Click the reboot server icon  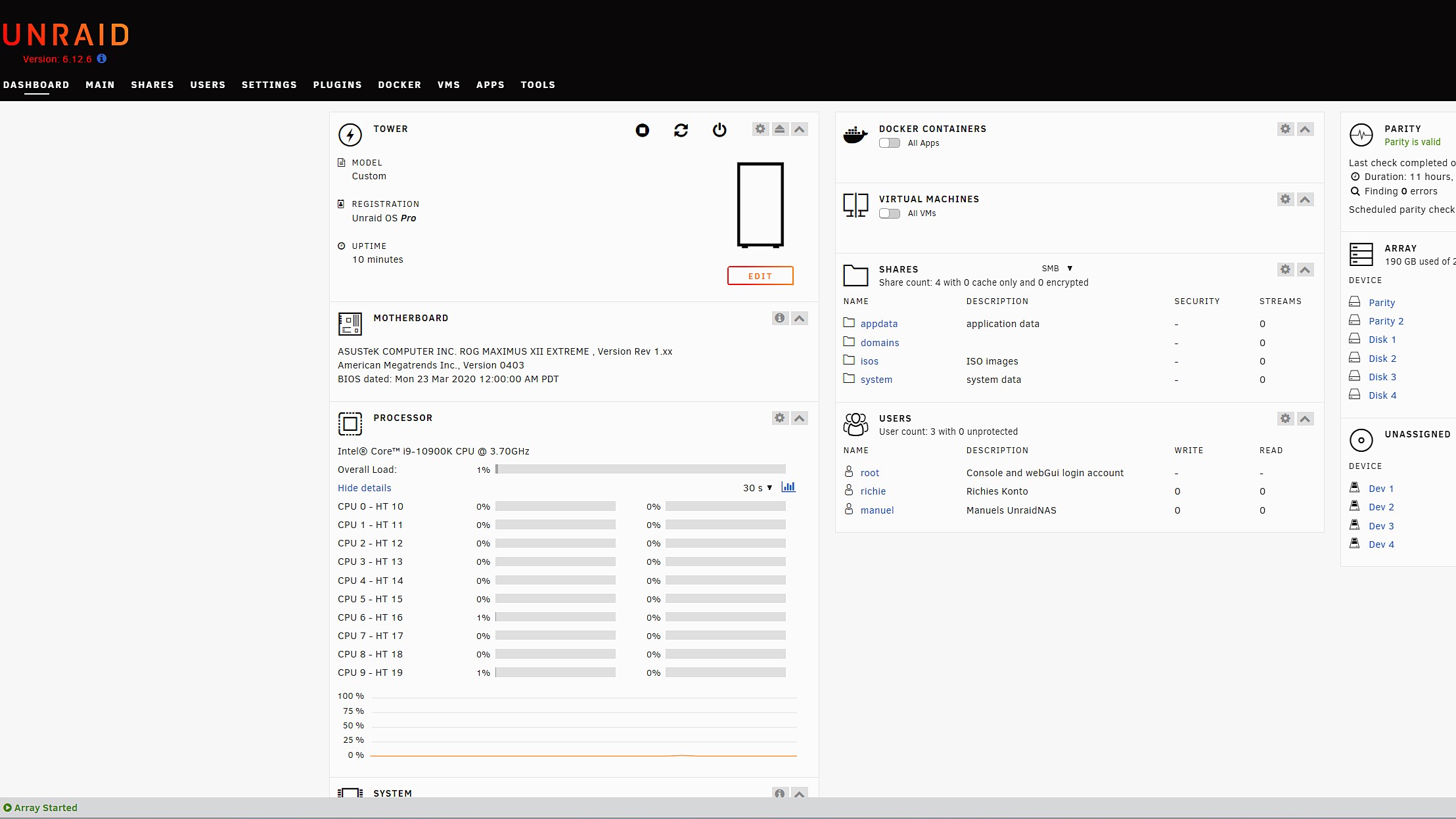coord(681,130)
